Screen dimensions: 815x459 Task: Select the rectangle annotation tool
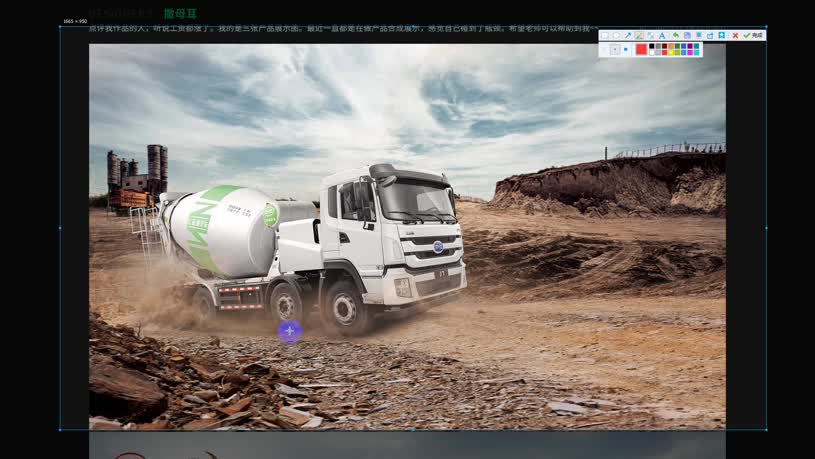coord(604,35)
